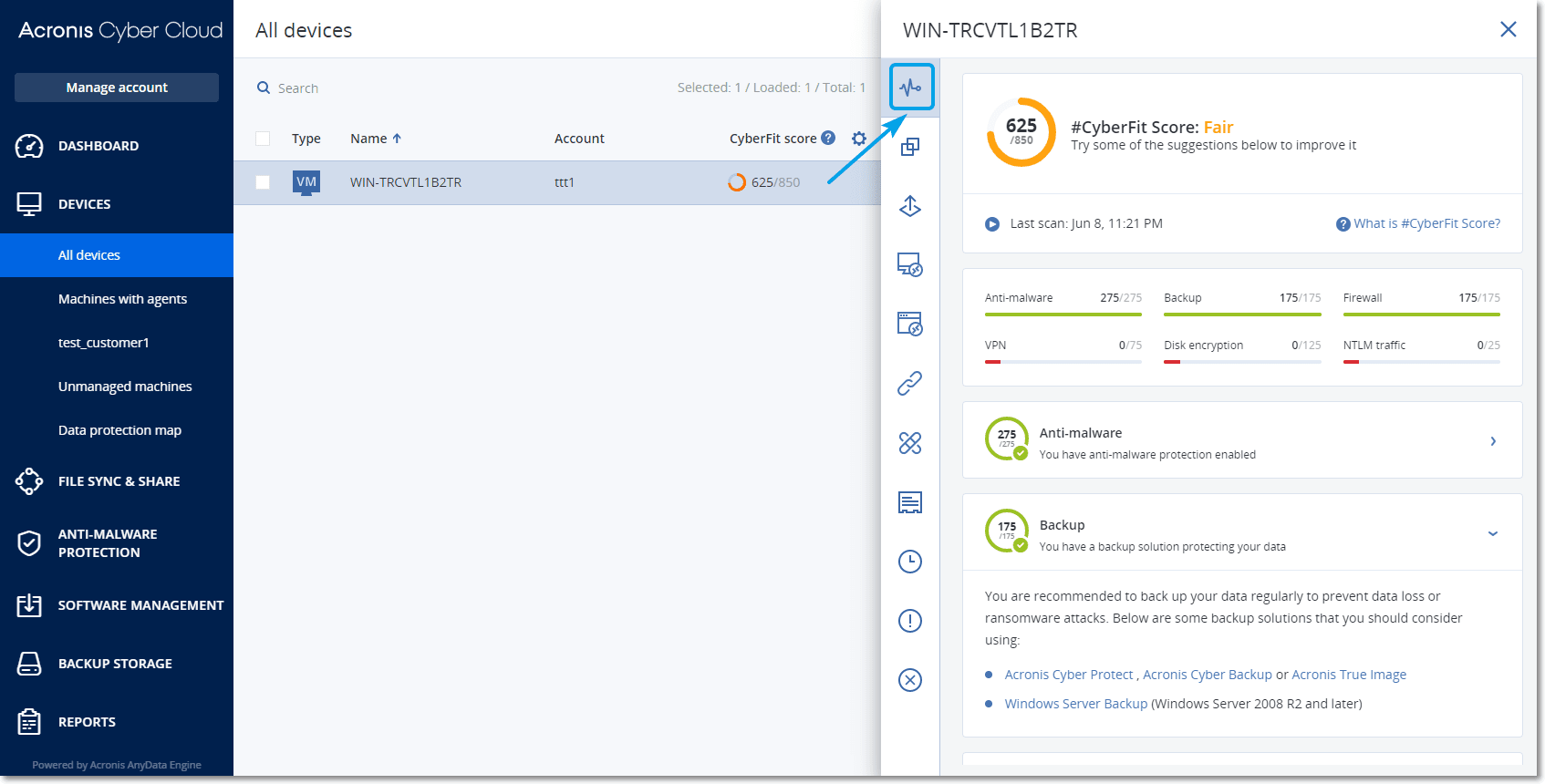
Task: Open the Reports section
Action: [x=117, y=722]
